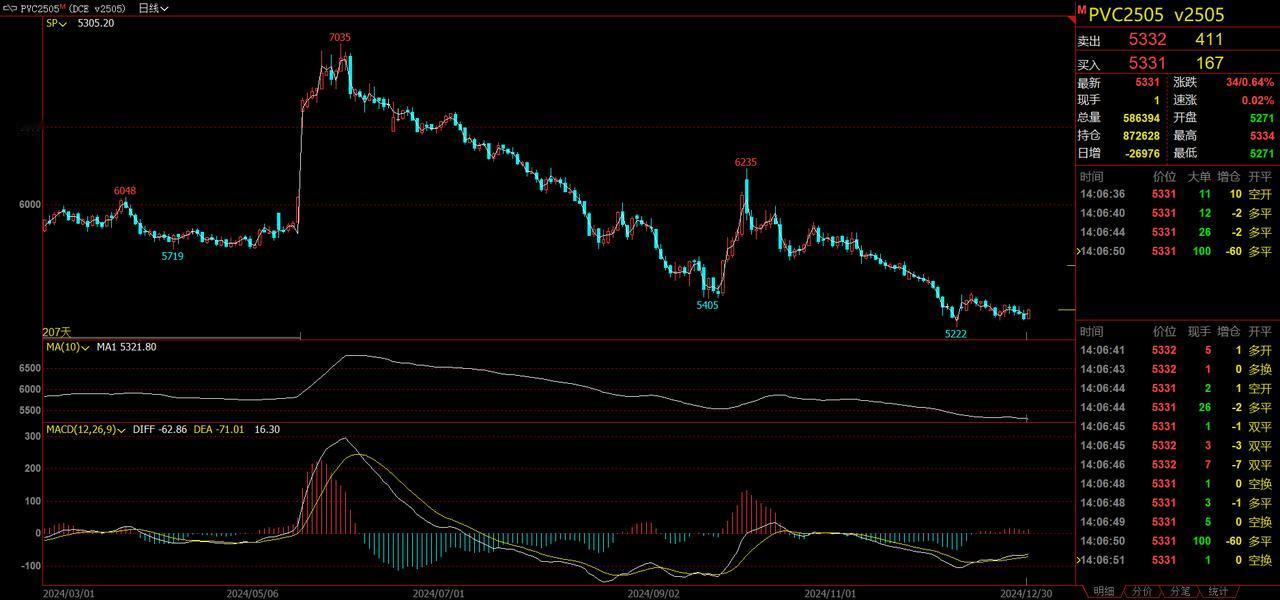Click the ask volume 411
1280x600 pixels.
coord(1209,40)
